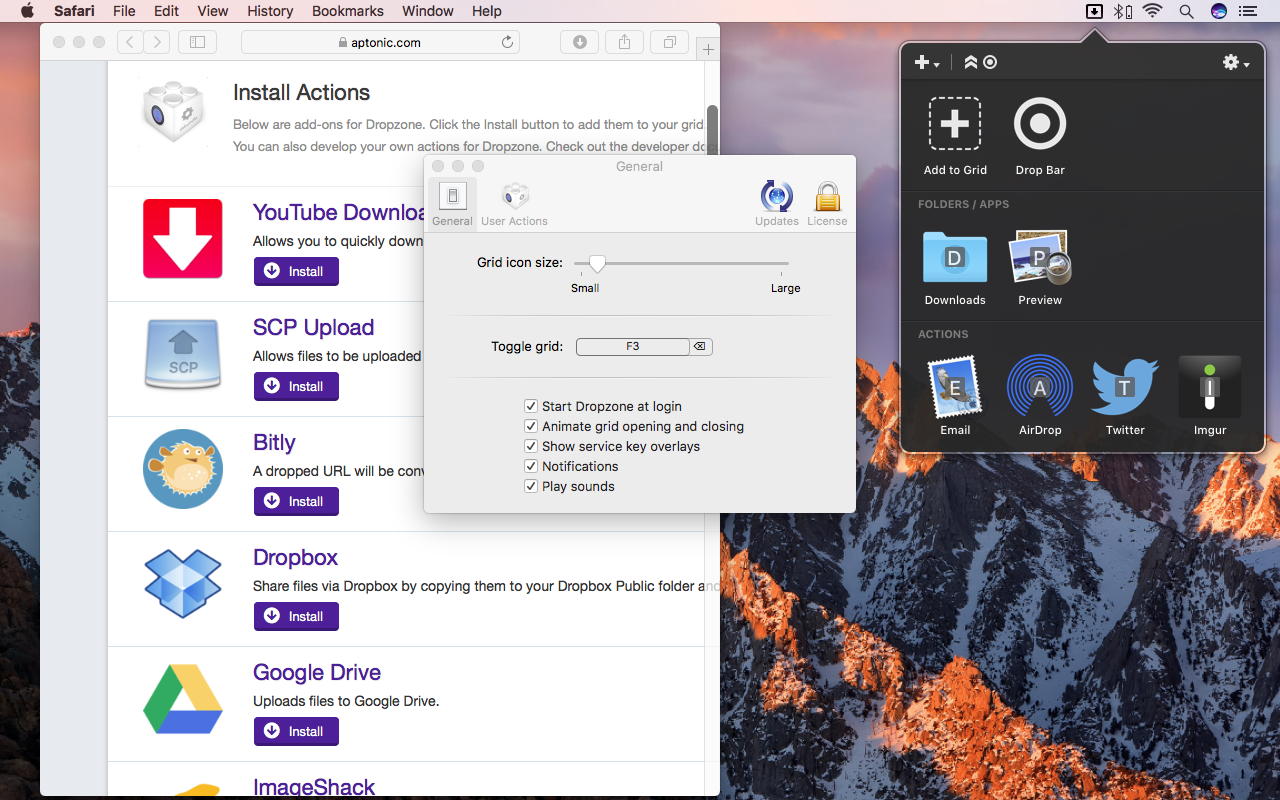This screenshot has height=800, width=1280.
Task: Switch to the User Actions tab
Action: click(x=514, y=202)
